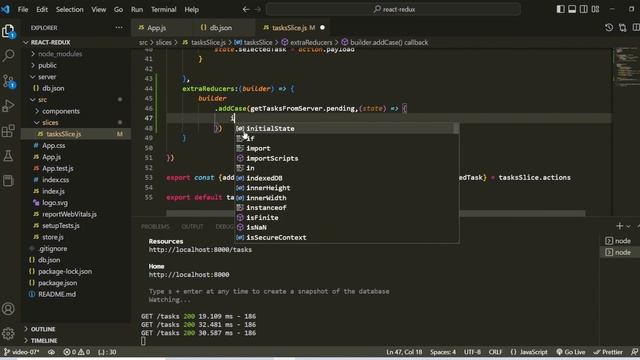The width and height of the screenshot is (640, 360).
Task: Pick initialState from the suggestion list
Action: pos(346,128)
